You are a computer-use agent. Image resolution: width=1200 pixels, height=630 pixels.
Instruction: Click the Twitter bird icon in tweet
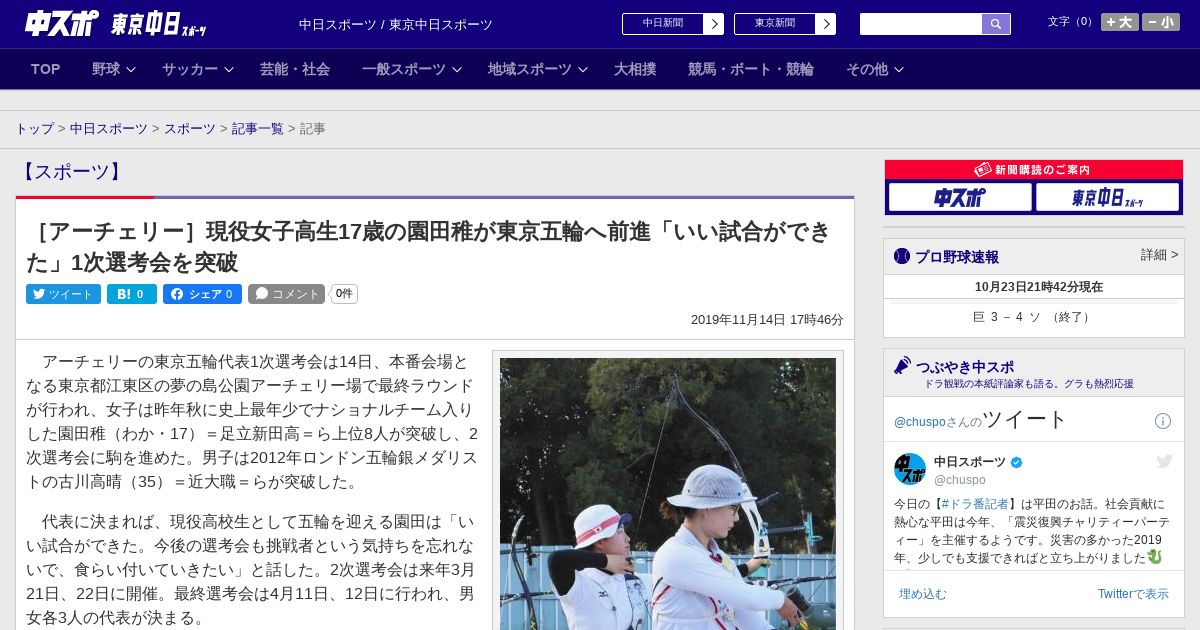coord(1164,461)
